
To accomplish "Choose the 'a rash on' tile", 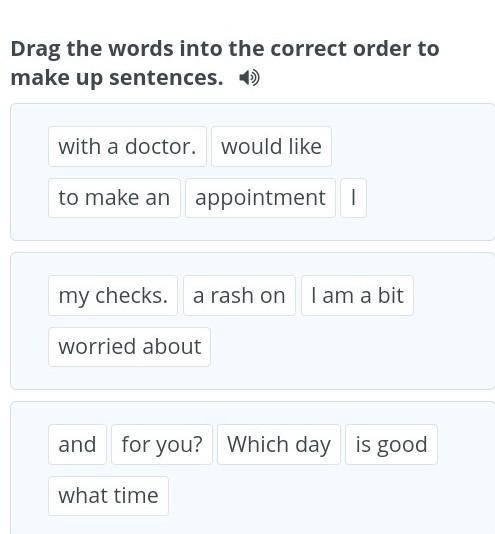I will 239,296.
